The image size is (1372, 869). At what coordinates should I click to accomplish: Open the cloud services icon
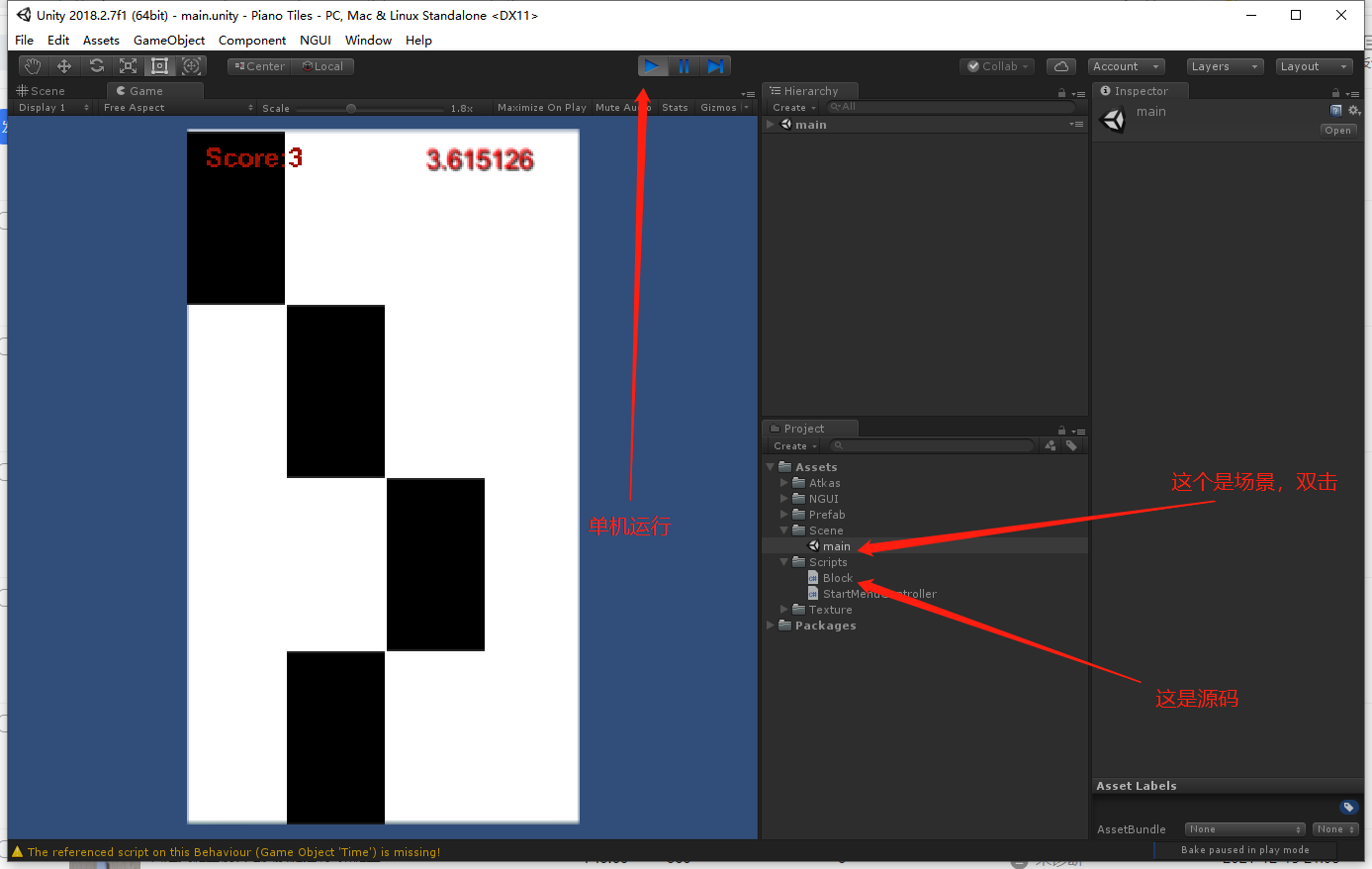tap(1060, 66)
